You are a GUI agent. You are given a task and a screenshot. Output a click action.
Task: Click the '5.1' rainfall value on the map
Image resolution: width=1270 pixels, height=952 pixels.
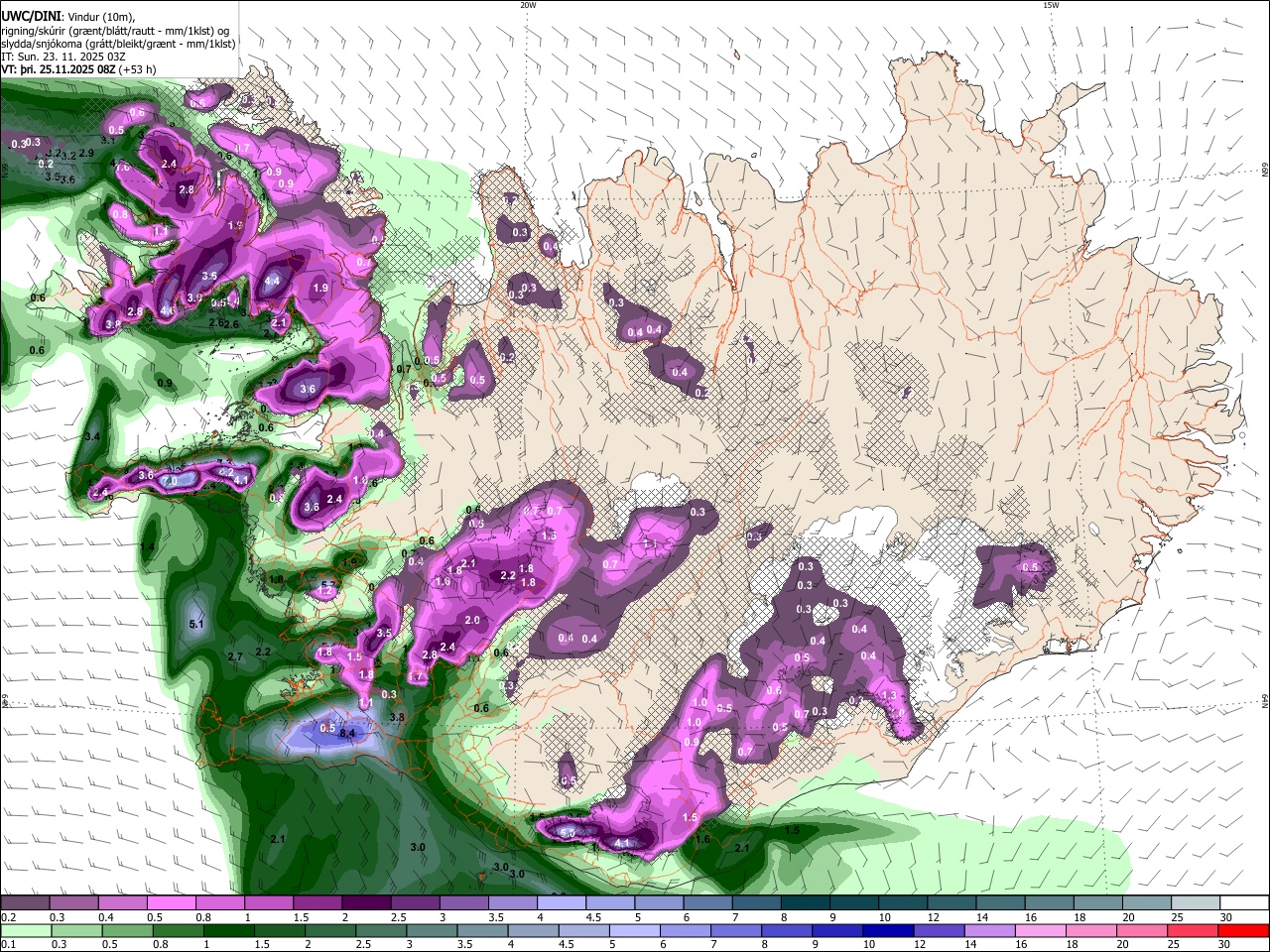[x=195, y=624]
